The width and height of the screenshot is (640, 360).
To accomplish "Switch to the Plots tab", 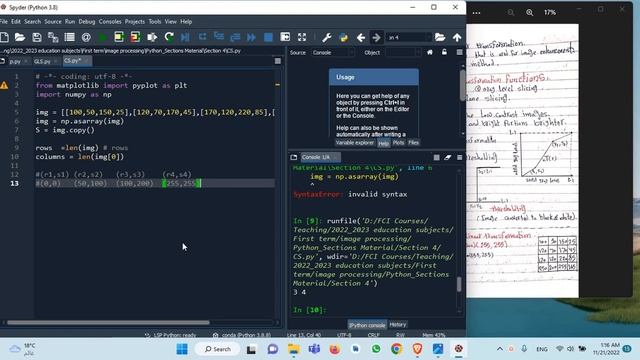I will coord(398,143).
